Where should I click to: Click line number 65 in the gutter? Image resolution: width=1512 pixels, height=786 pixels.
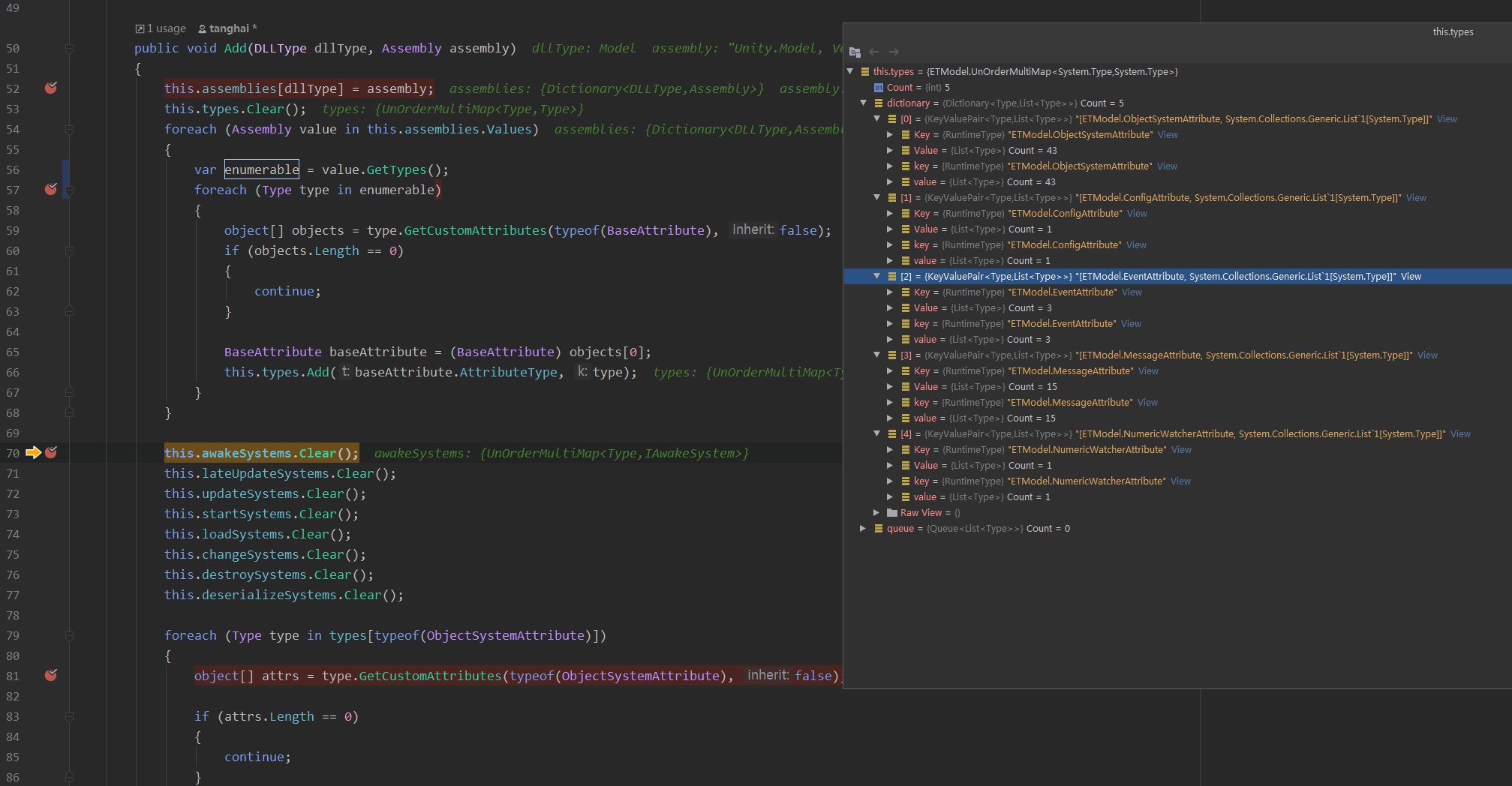[x=13, y=352]
